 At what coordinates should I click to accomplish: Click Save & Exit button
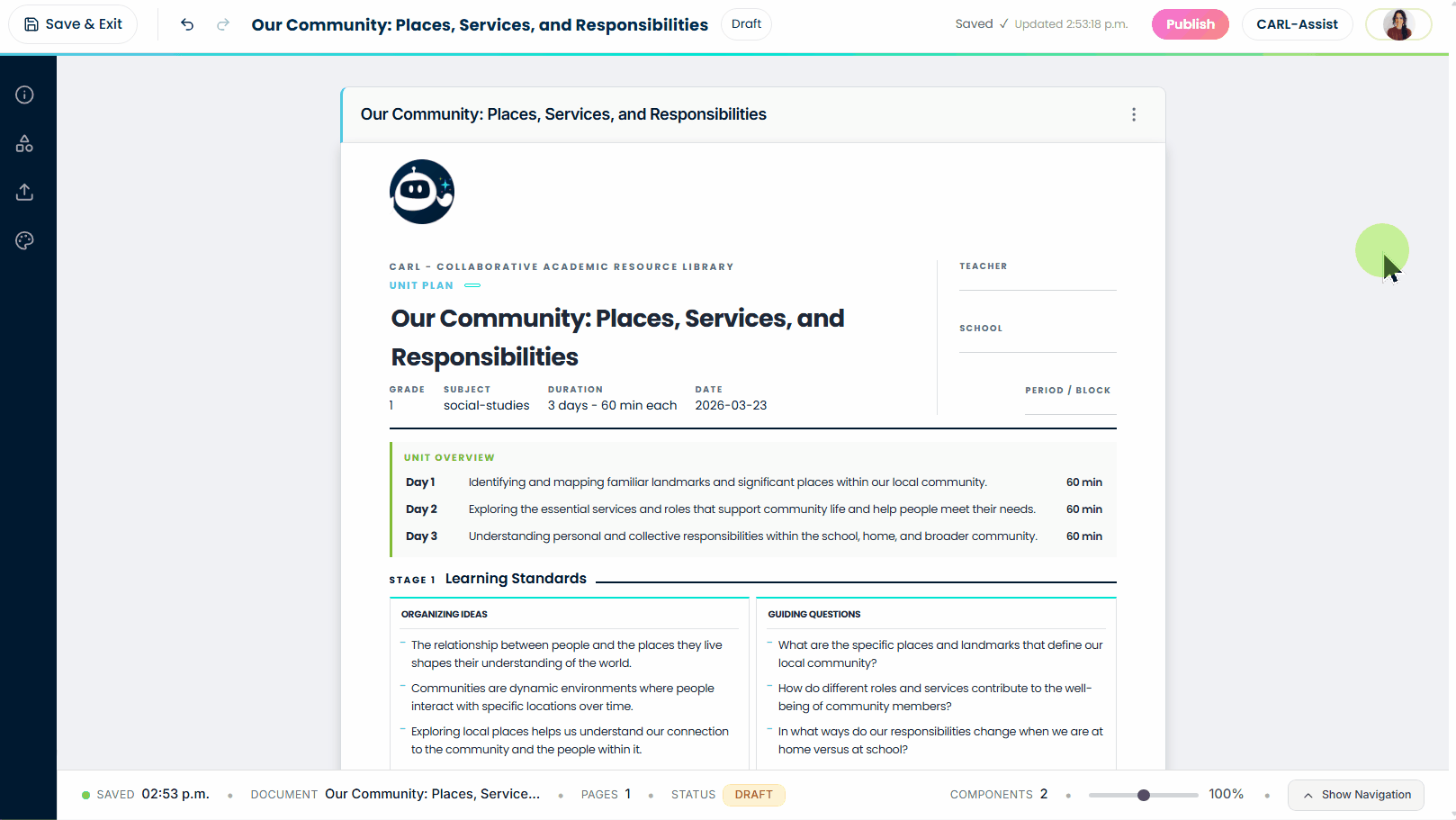(73, 24)
